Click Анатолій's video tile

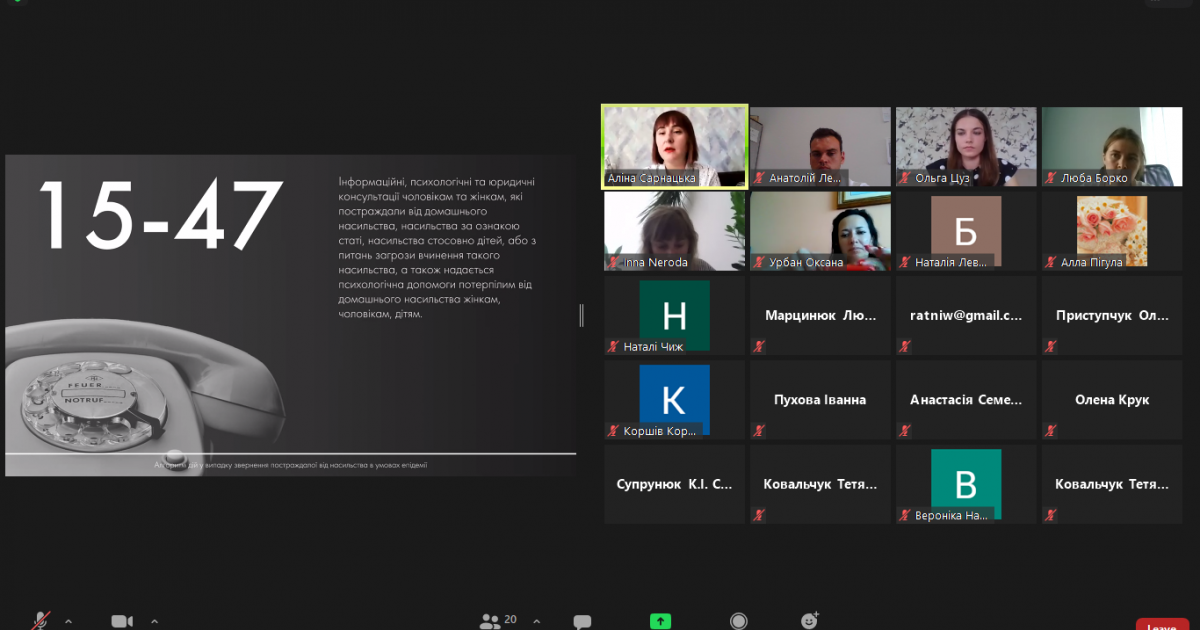pos(819,145)
